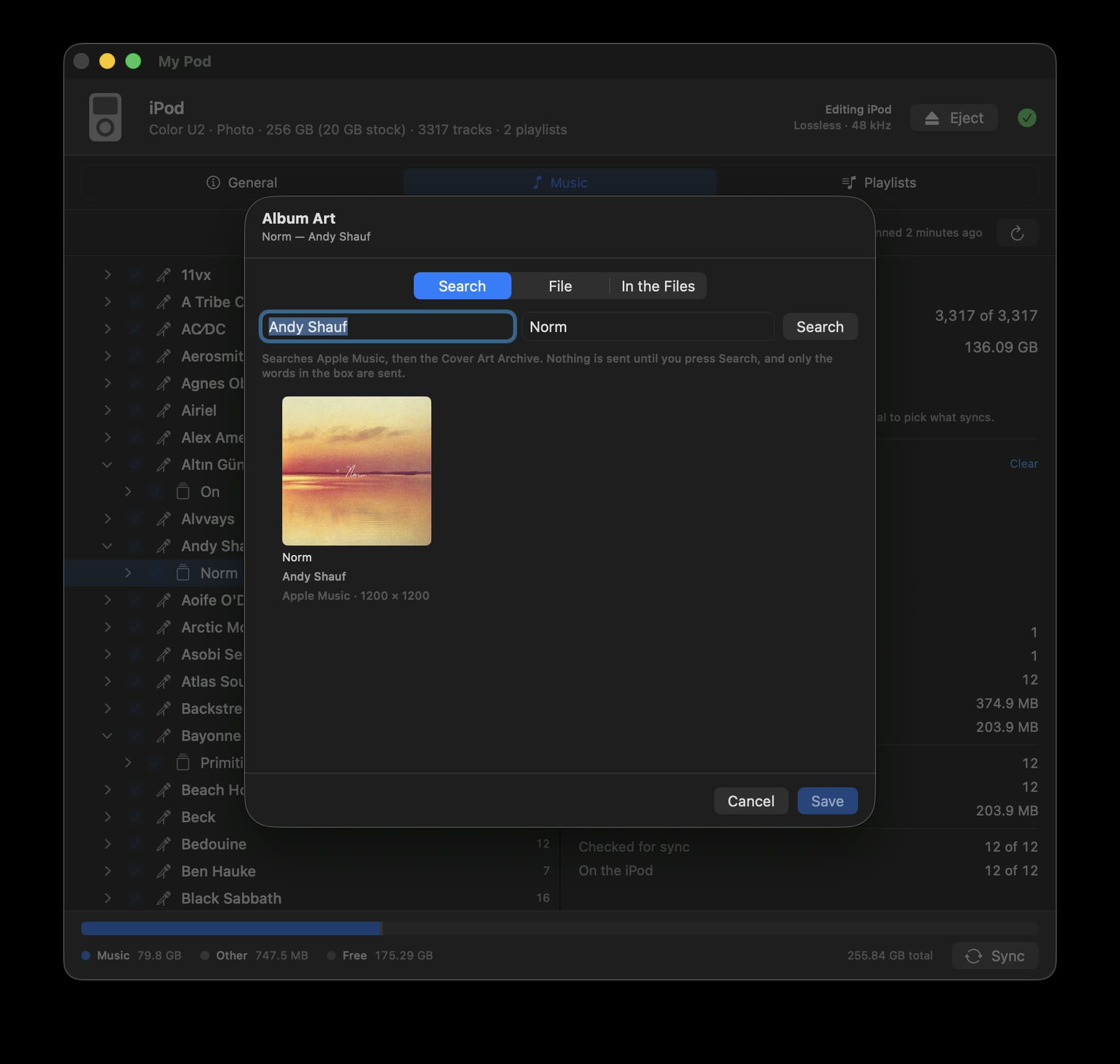Toggle the sync checkbox for AC/DC
Screen dimensions: 1120x1064
(134, 329)
